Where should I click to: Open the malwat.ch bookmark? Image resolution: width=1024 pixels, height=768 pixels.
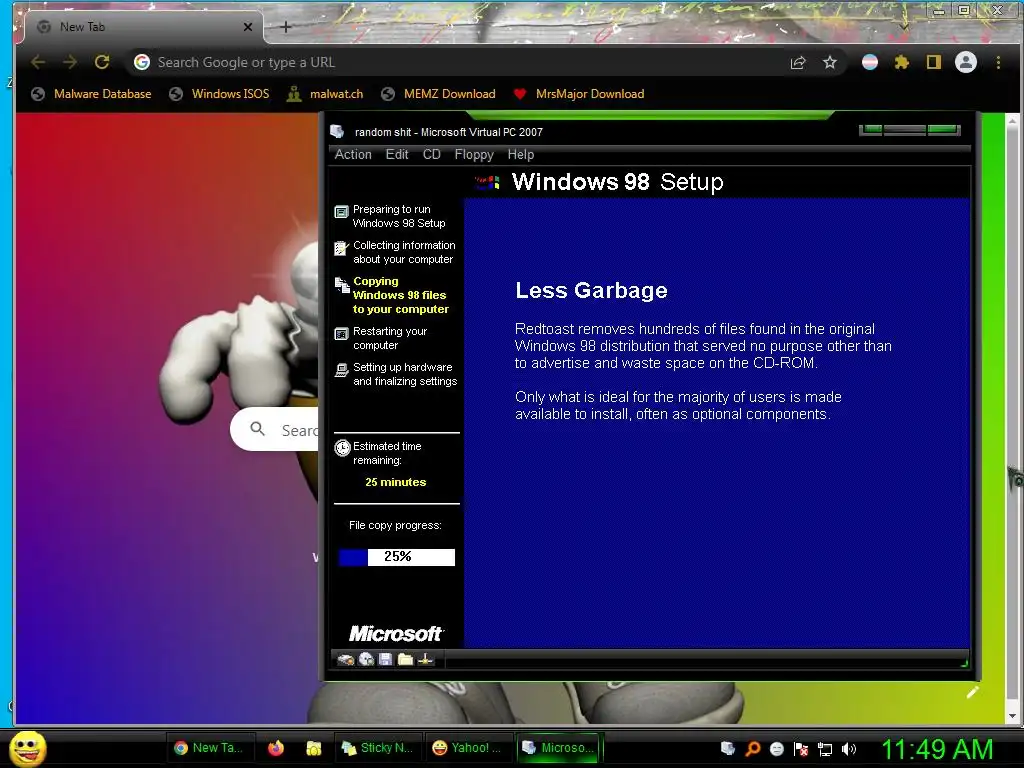click(x=325, y=93)
